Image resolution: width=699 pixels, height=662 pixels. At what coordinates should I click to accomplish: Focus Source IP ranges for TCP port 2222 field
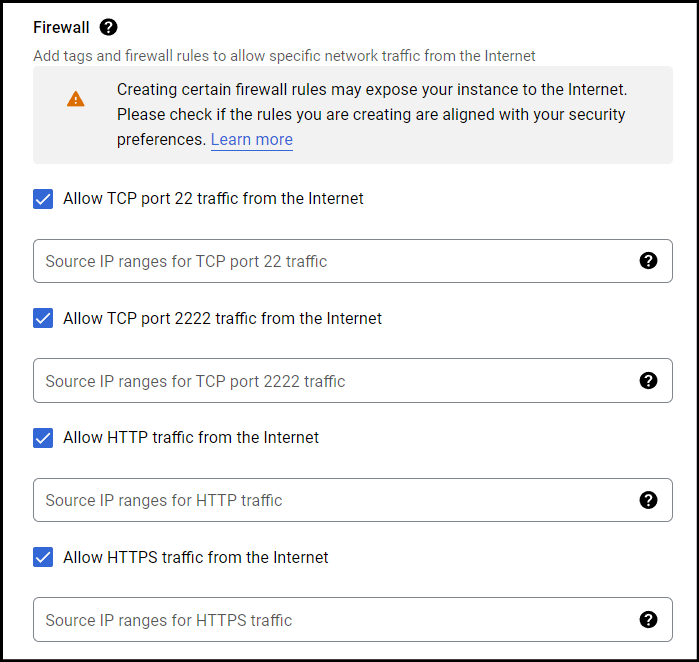[x=353, y=381]
